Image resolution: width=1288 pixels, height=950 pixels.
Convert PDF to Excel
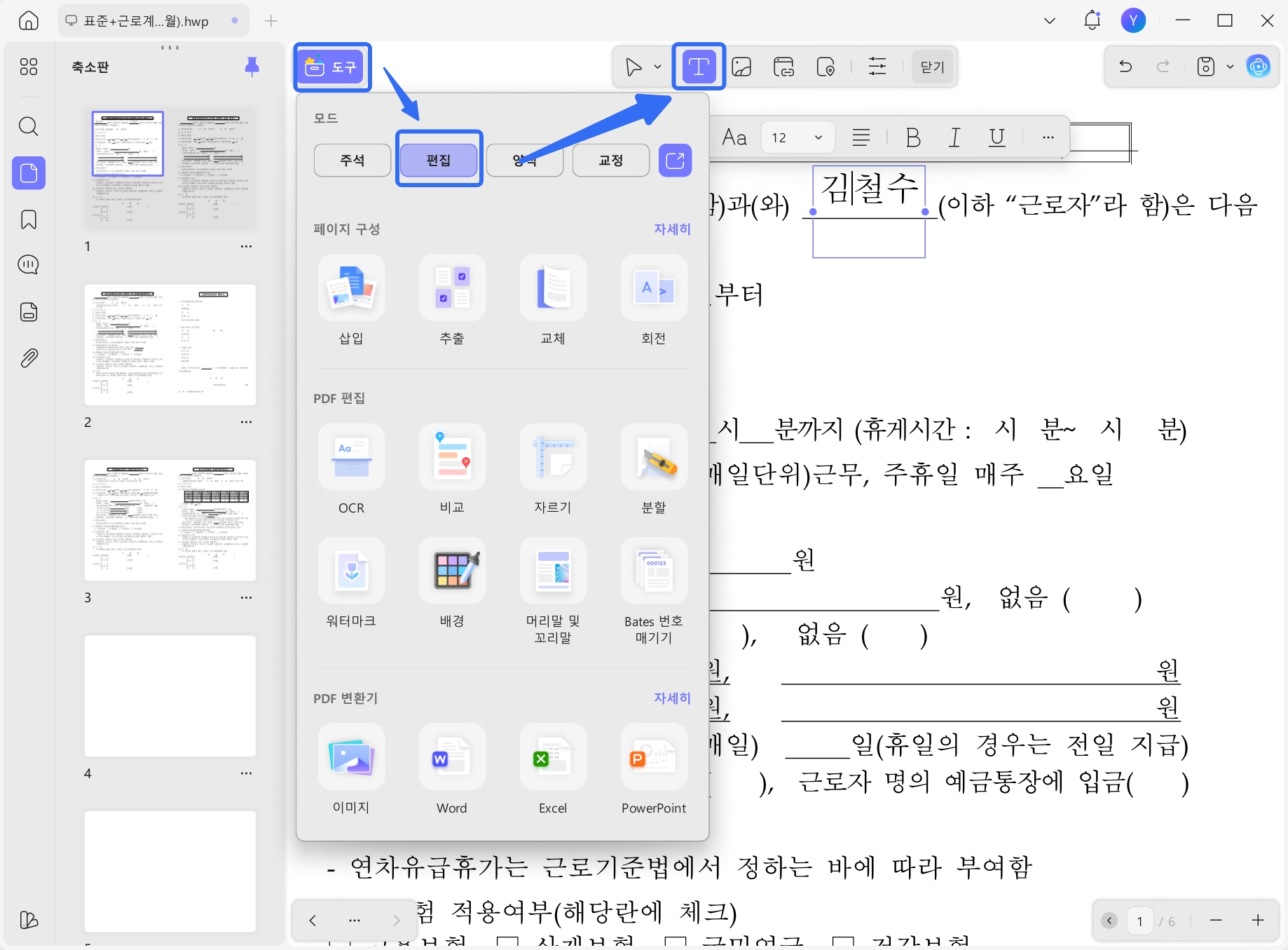[x=553, y=770]
